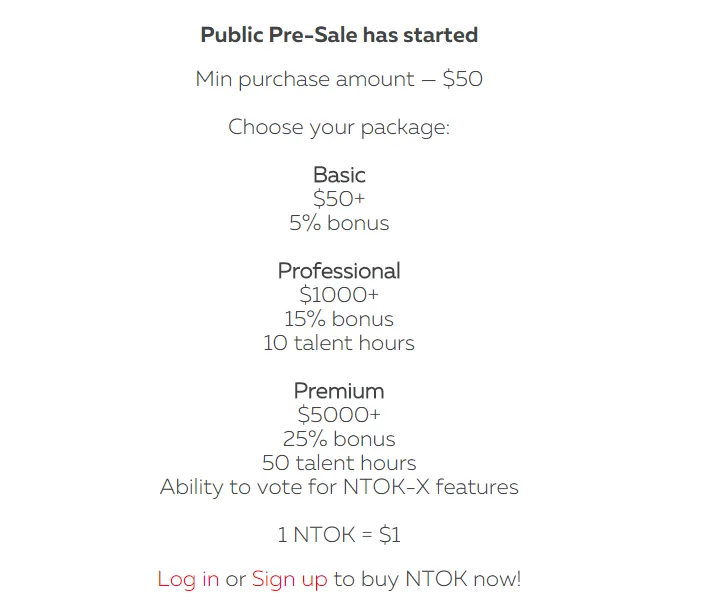The width and height of the screenshot is (710, 608).
Task: Select the Min purchase amount line
Action: 339,80
